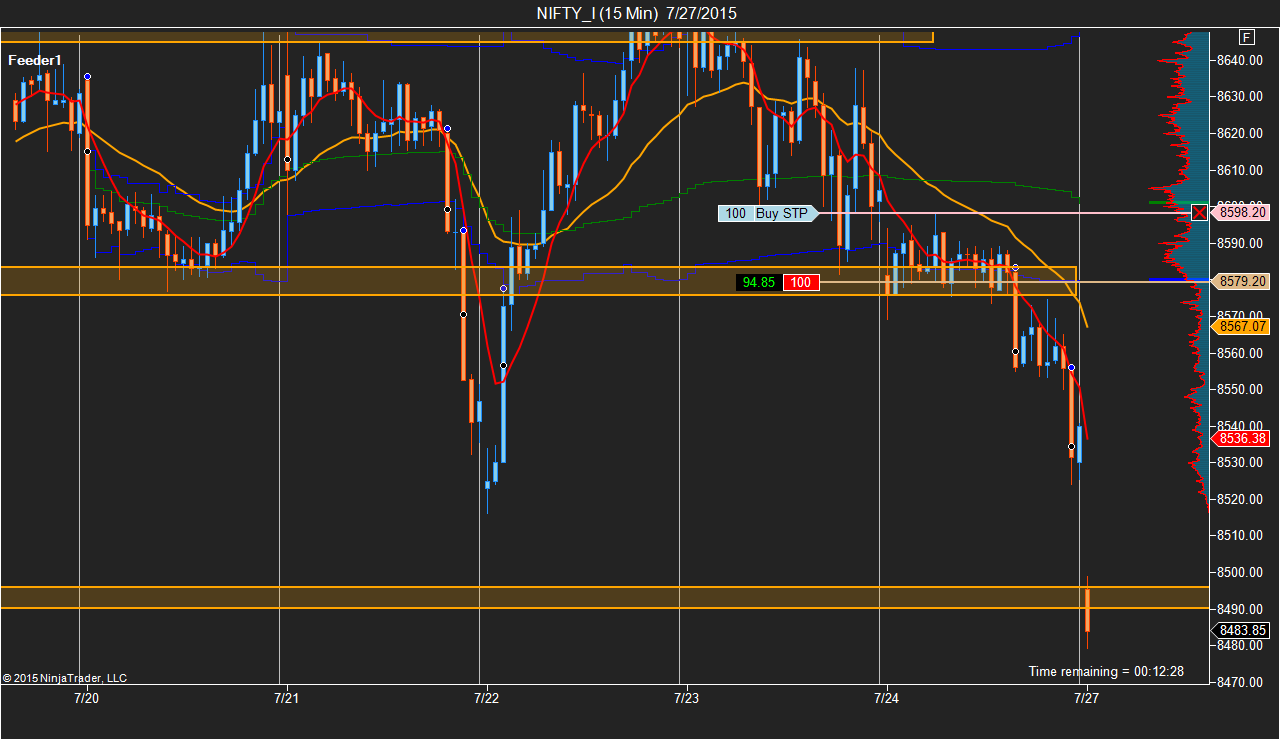Click the F button at top right

(x=1246, y=37)
